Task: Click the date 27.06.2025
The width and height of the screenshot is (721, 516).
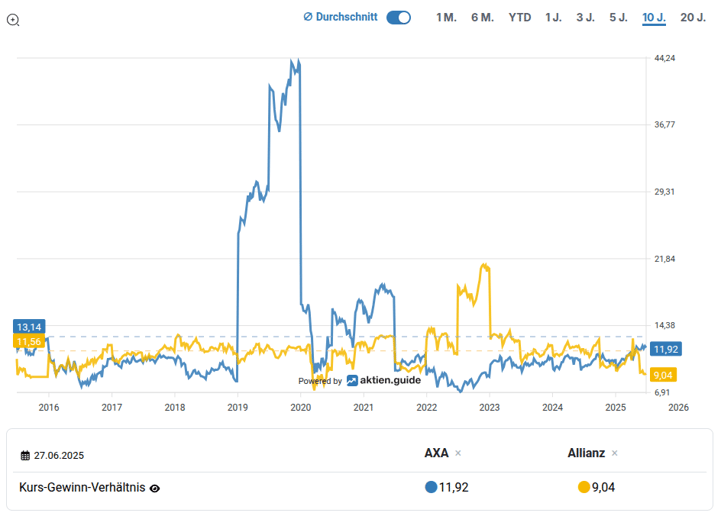Action: [59, 456]
